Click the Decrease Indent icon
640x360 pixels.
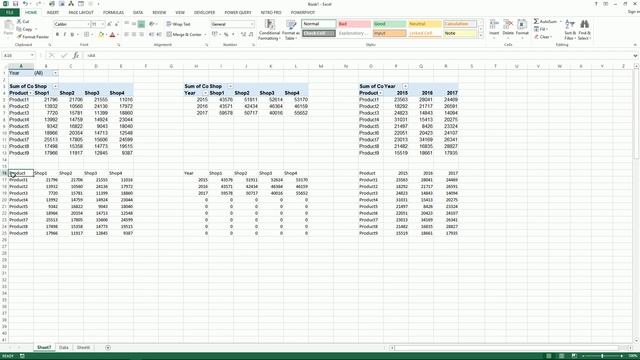click(151, 35)
